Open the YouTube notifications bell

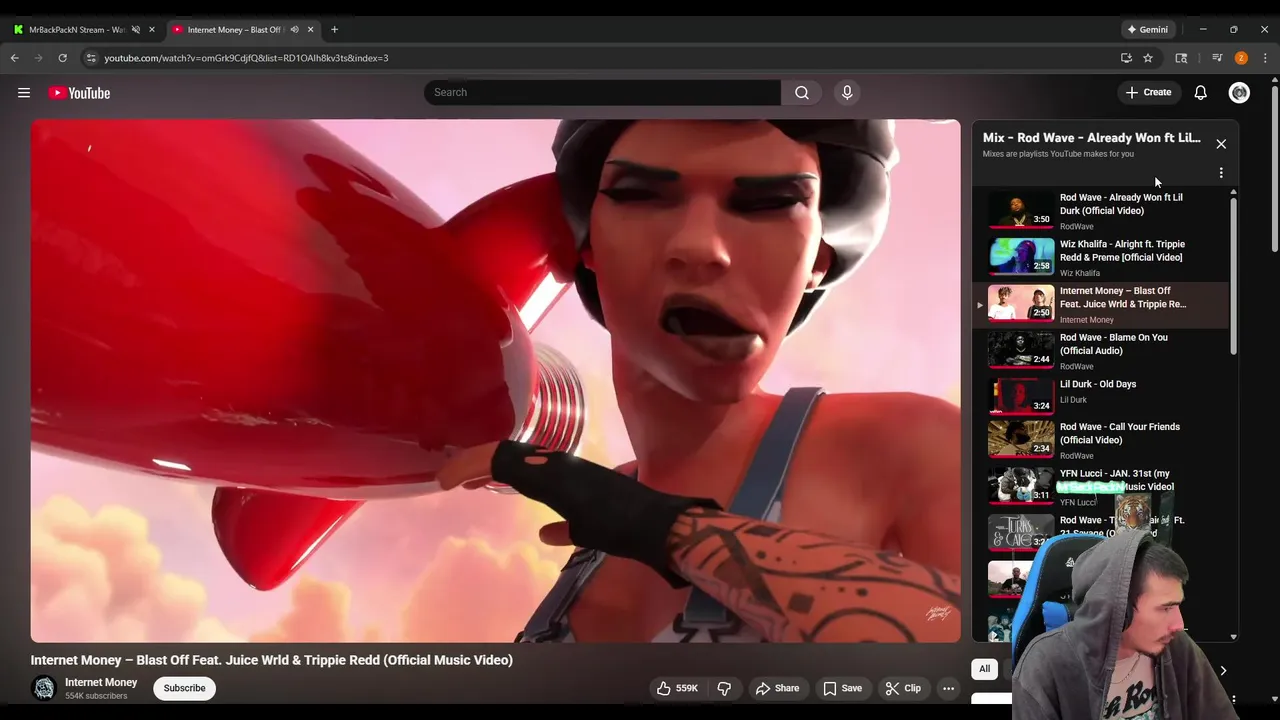click(x=1200, y=92)
